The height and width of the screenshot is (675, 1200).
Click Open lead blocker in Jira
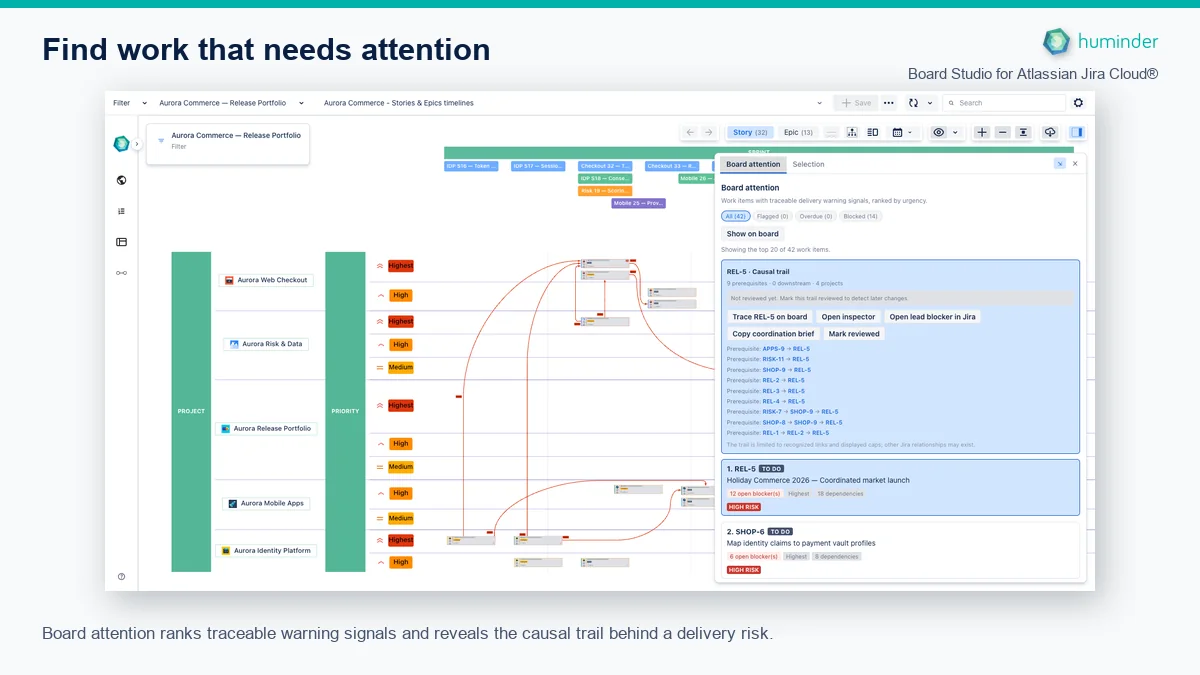(x=932, y=317)
